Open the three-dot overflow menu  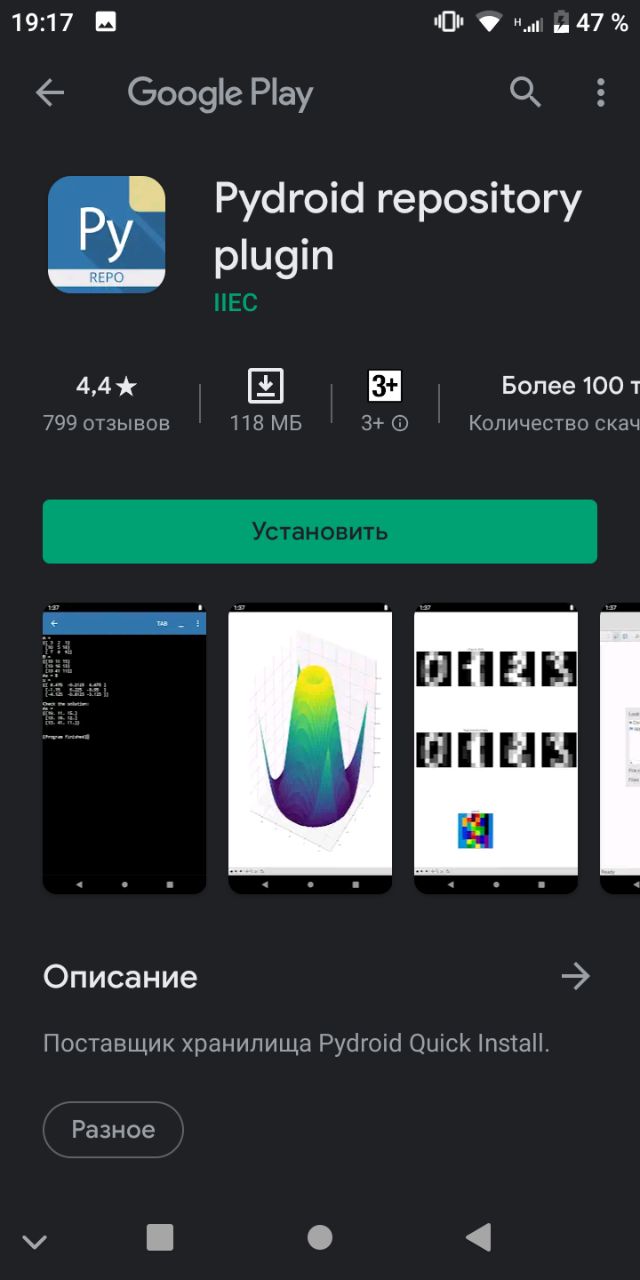click(x=600, y=93)
